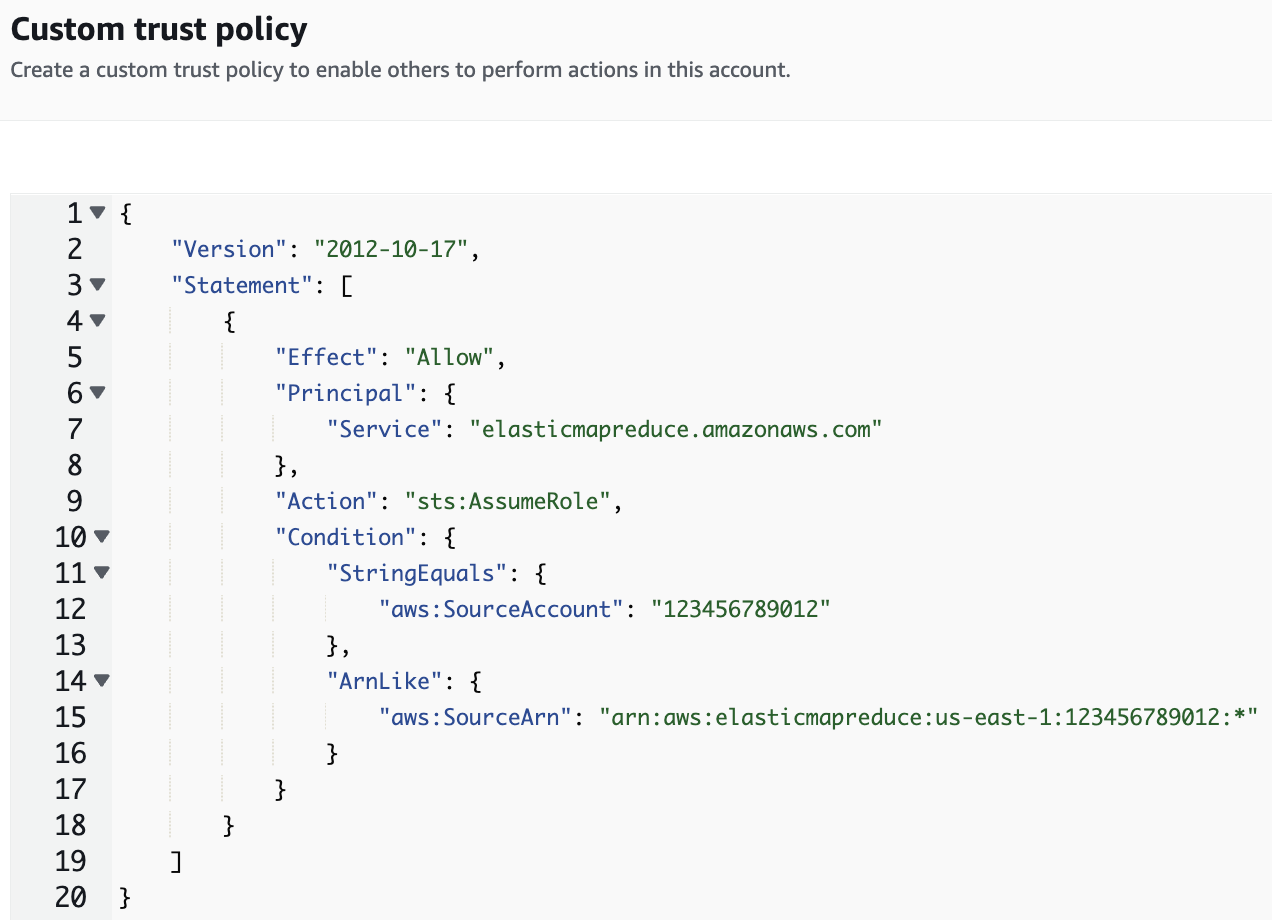Click the "aws:SourceArn" condition key
The image size is (1272, 920).
(x=475, y=717)
